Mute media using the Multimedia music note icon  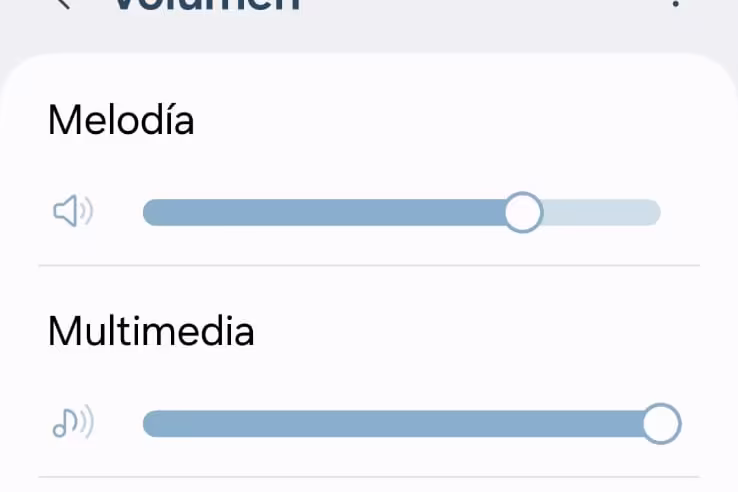(x=73, y=421)
